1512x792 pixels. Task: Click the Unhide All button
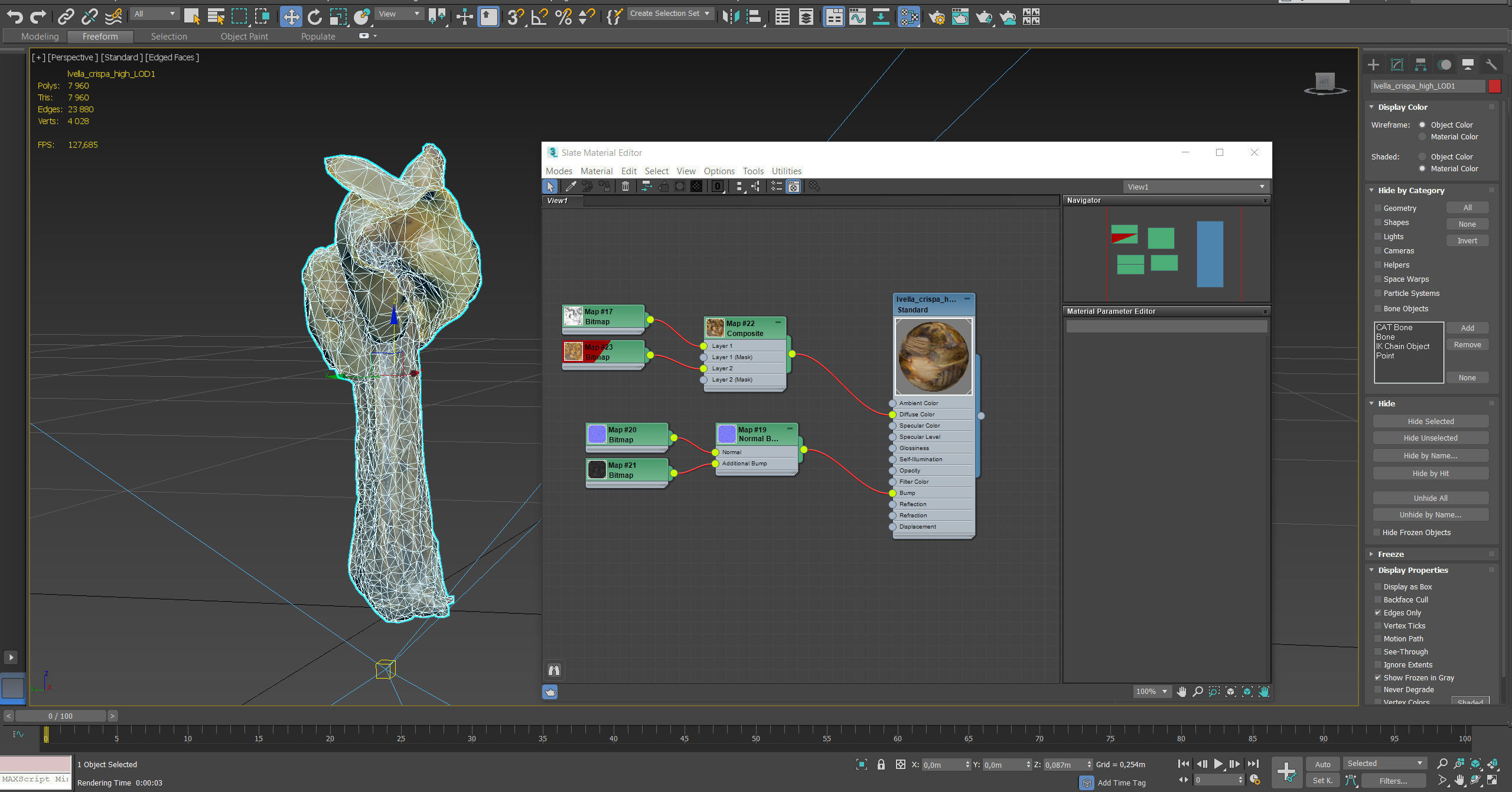[1430, 498]
